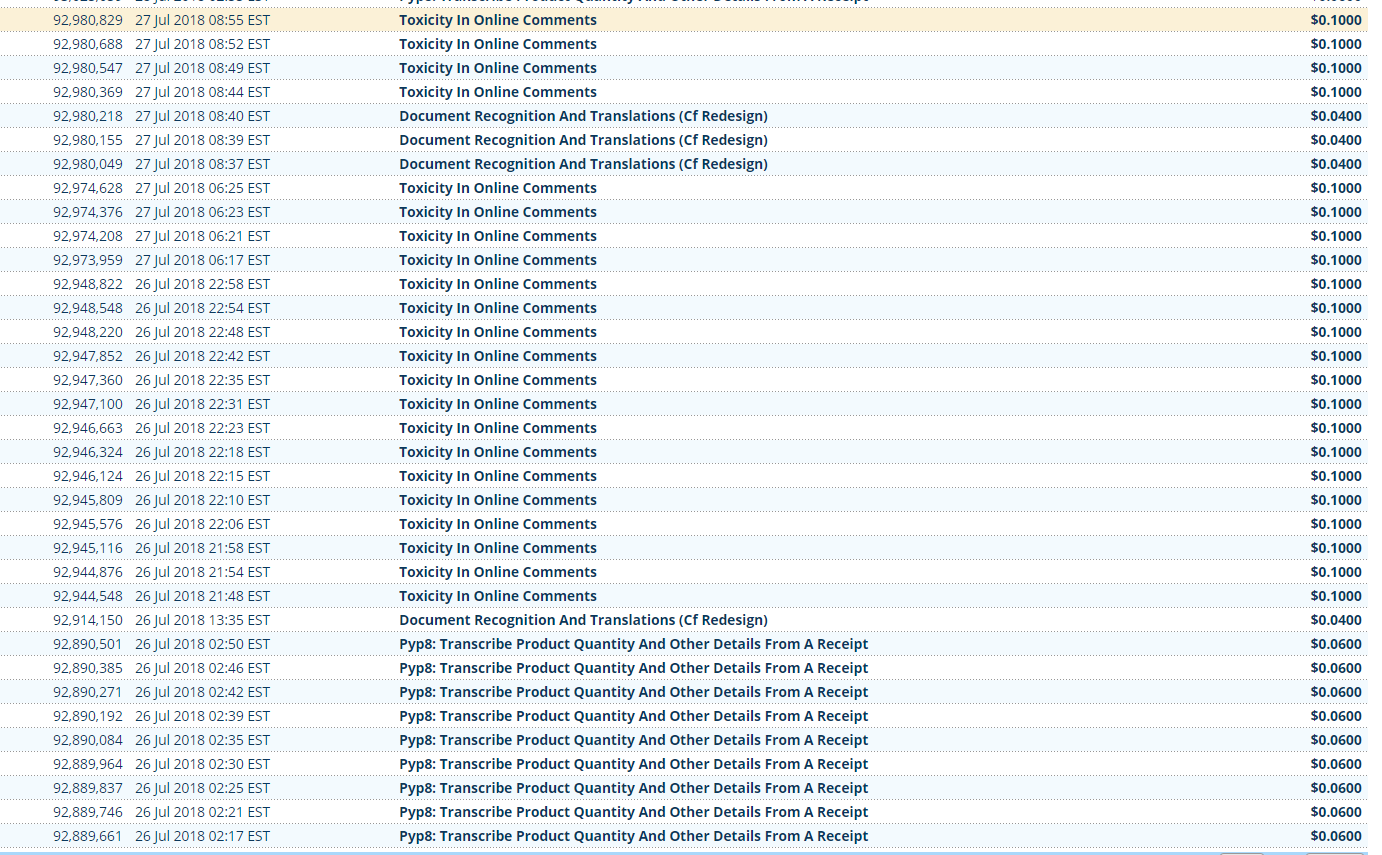
Task: Click the $0.1000 amount in row 92,946,324
Action: point(1336,452)
